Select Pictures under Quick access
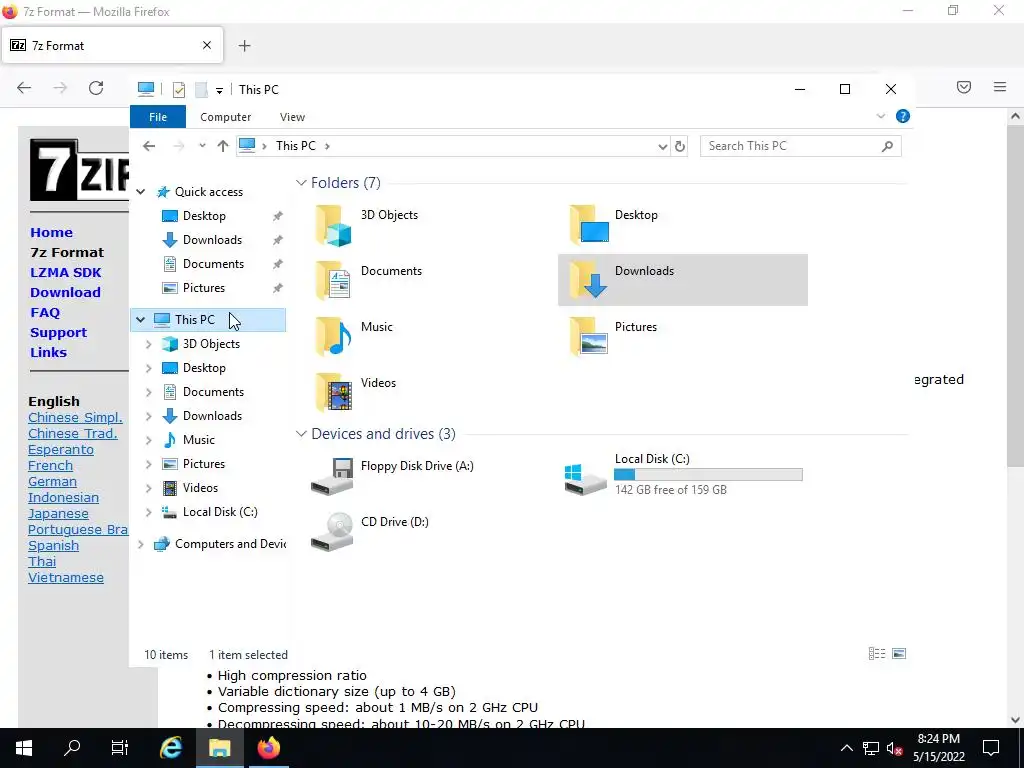Screen dimensions: 1024x768 tap(204, 288)
